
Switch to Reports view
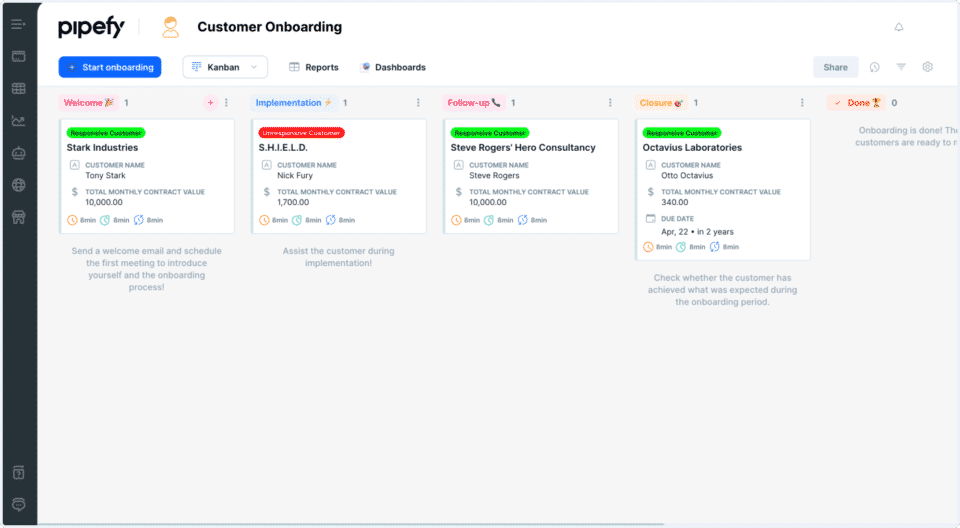pos(313,67)
